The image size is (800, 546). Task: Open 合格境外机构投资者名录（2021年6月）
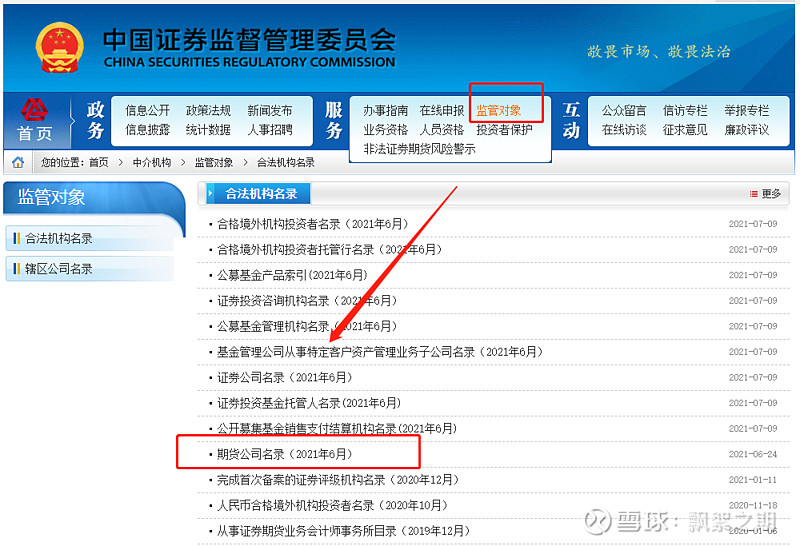313,224
